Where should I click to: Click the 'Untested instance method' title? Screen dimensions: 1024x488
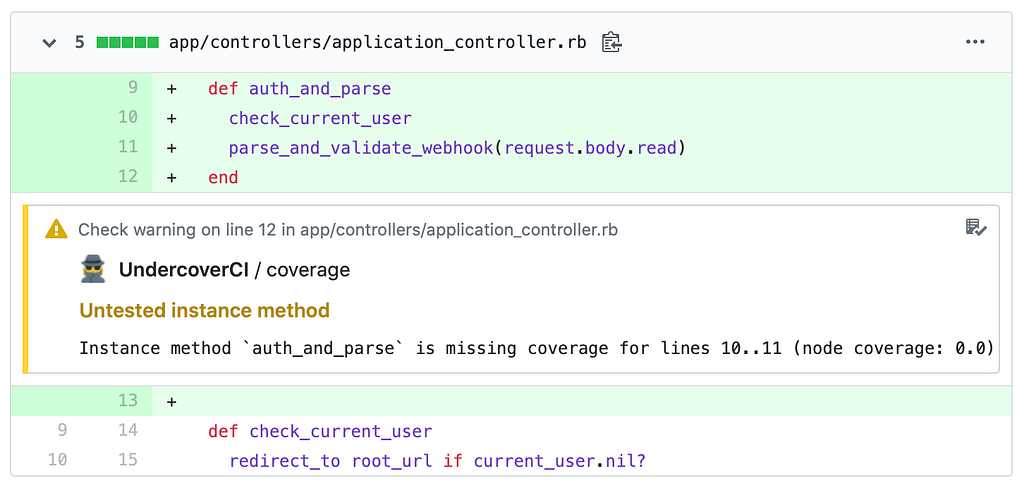[204, 311]
